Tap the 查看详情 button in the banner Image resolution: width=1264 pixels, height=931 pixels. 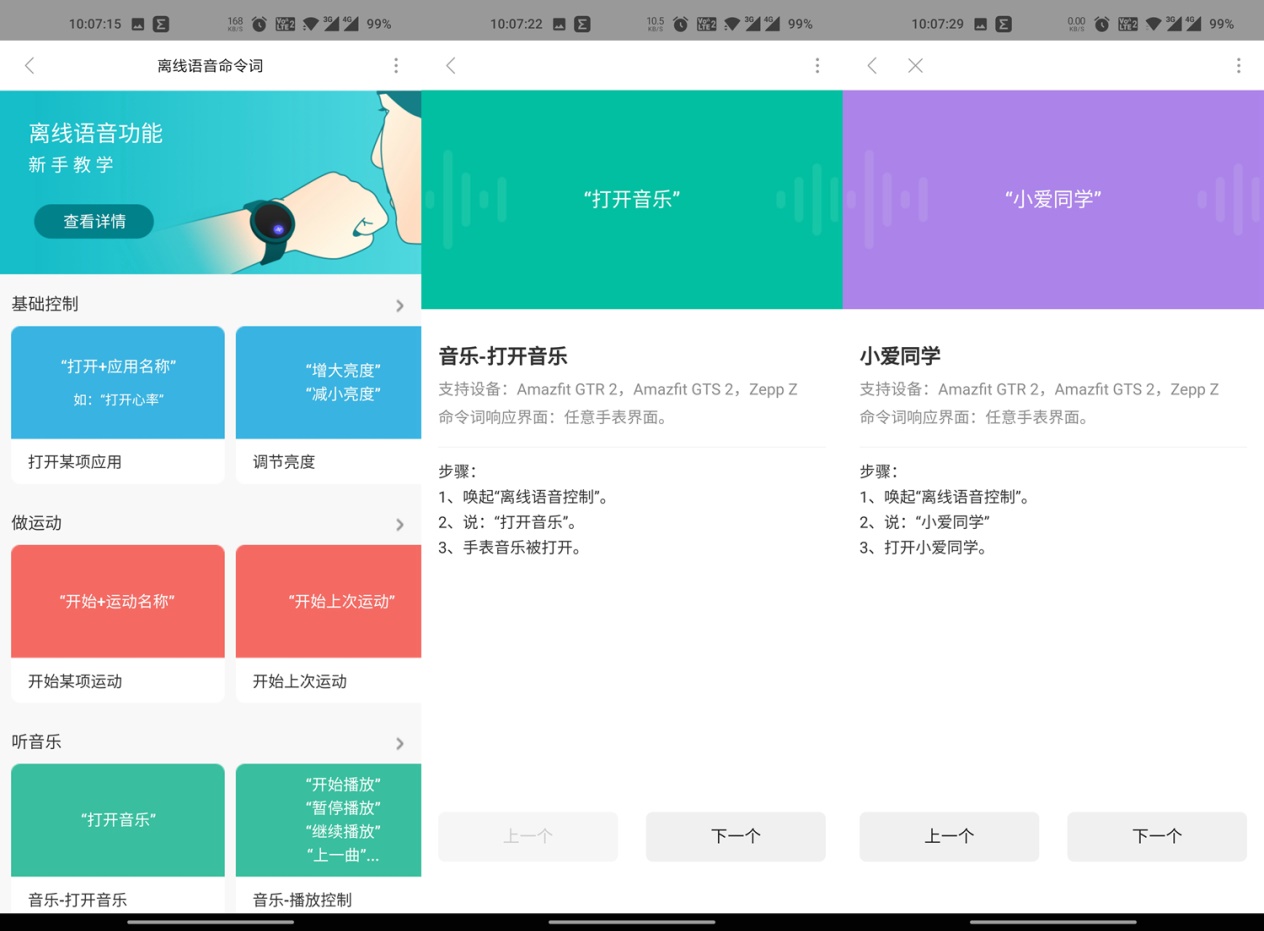click(x=93, y=221)
